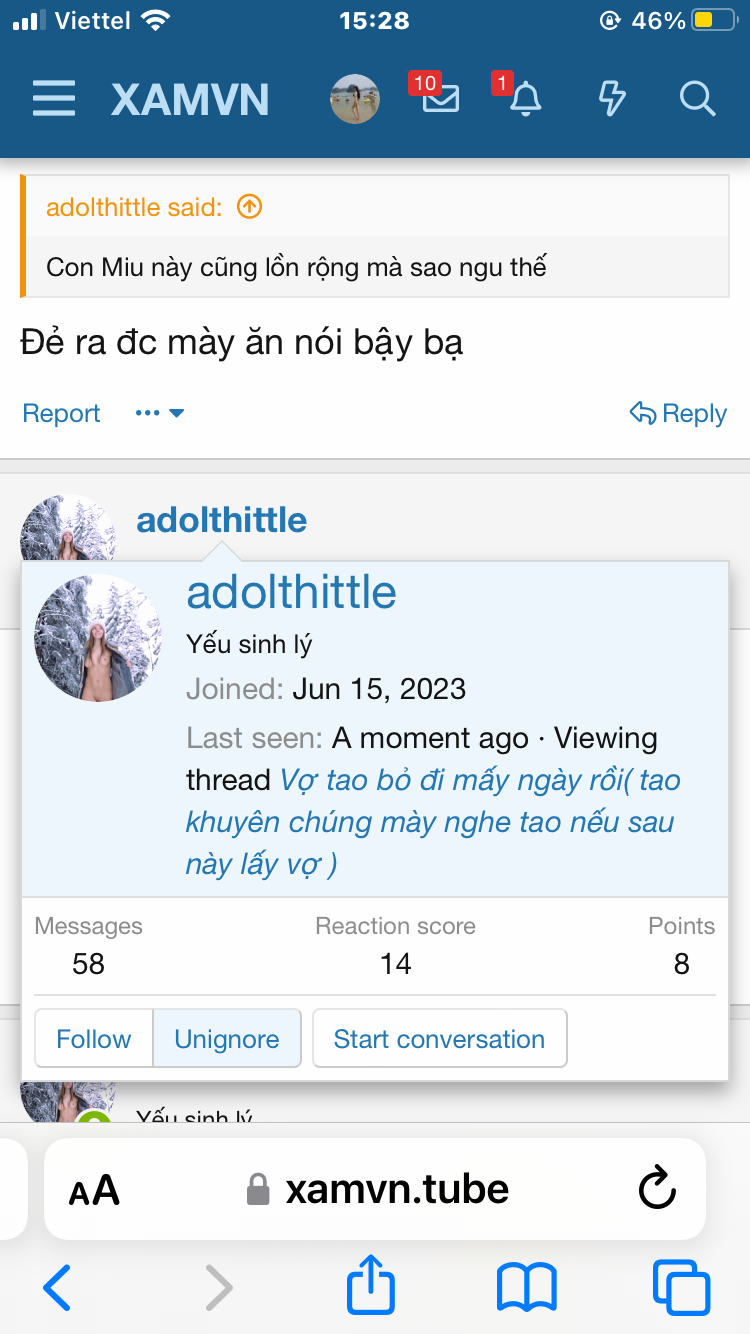Click the Start conversation button
750x1334 pixels.
pos(439,1039)
